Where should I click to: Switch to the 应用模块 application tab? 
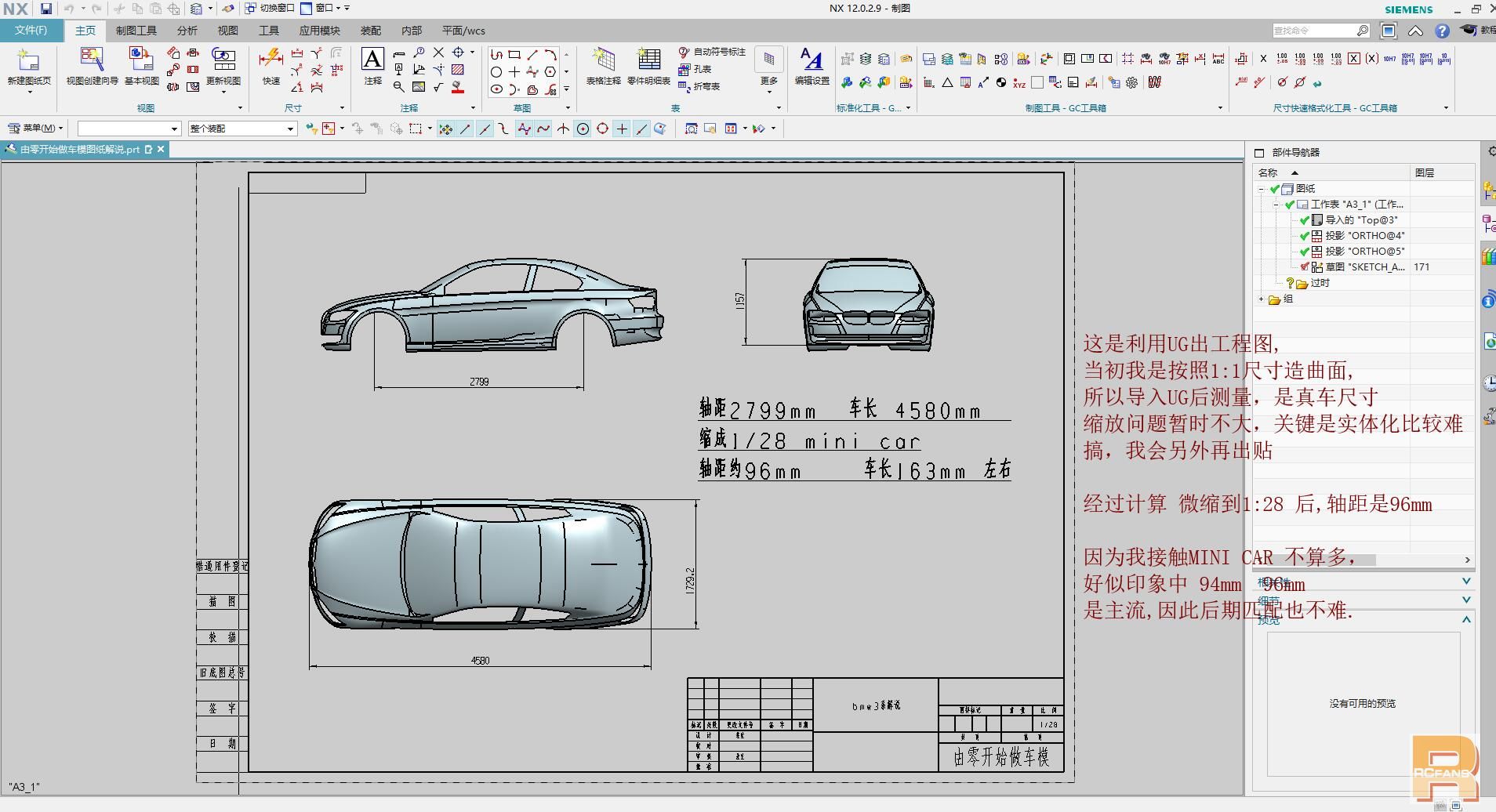[320, 31]
